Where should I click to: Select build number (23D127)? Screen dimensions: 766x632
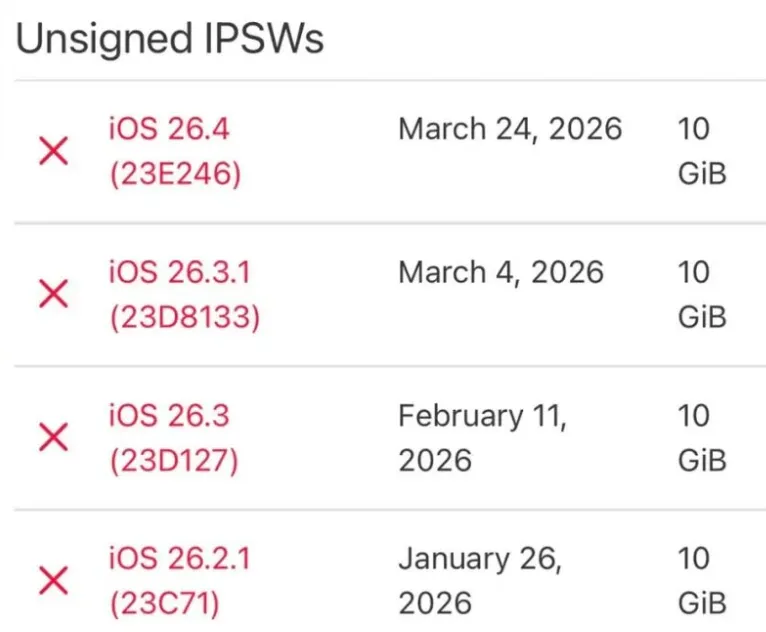174,460
